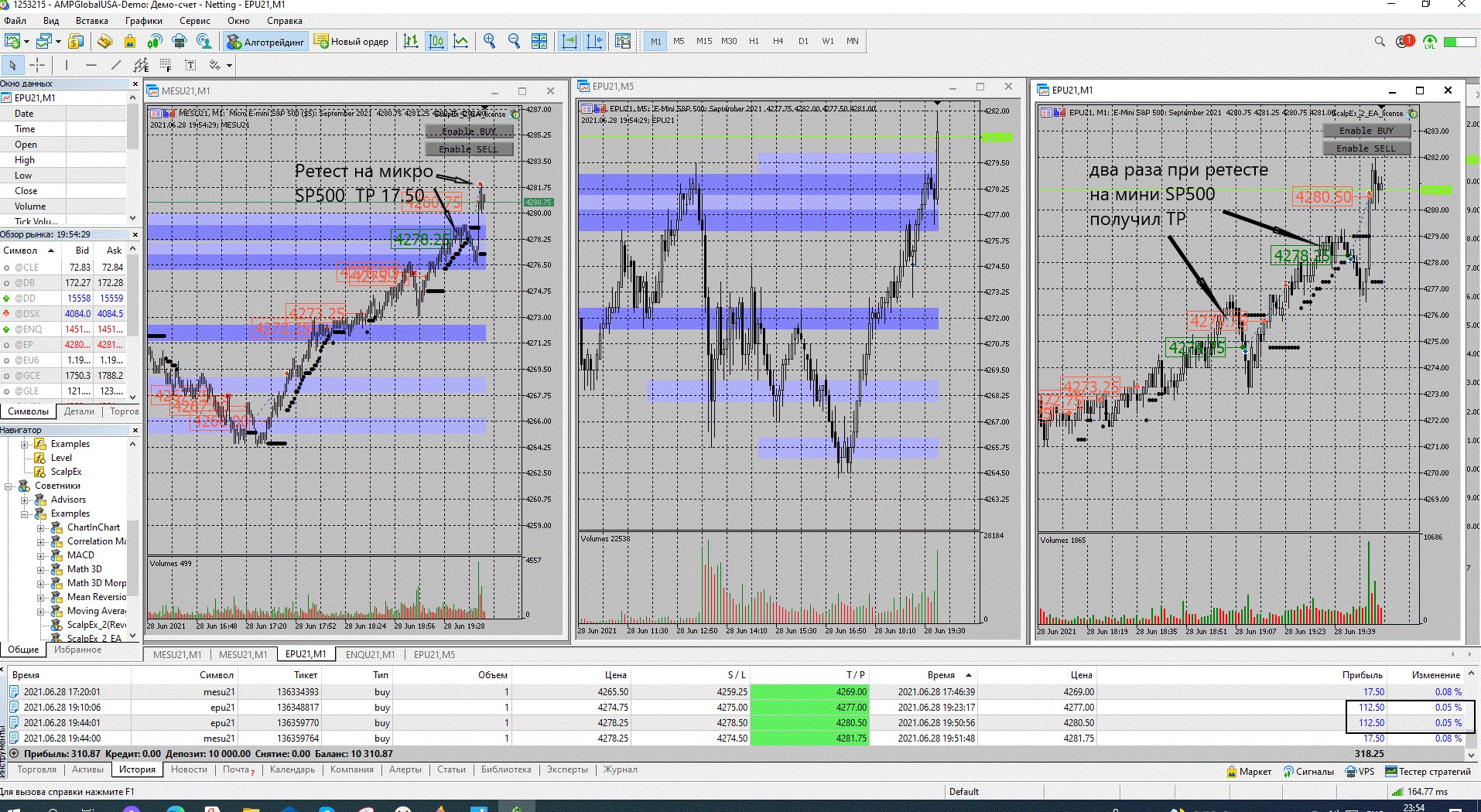Close the Навигатор panel

point(135,430)
